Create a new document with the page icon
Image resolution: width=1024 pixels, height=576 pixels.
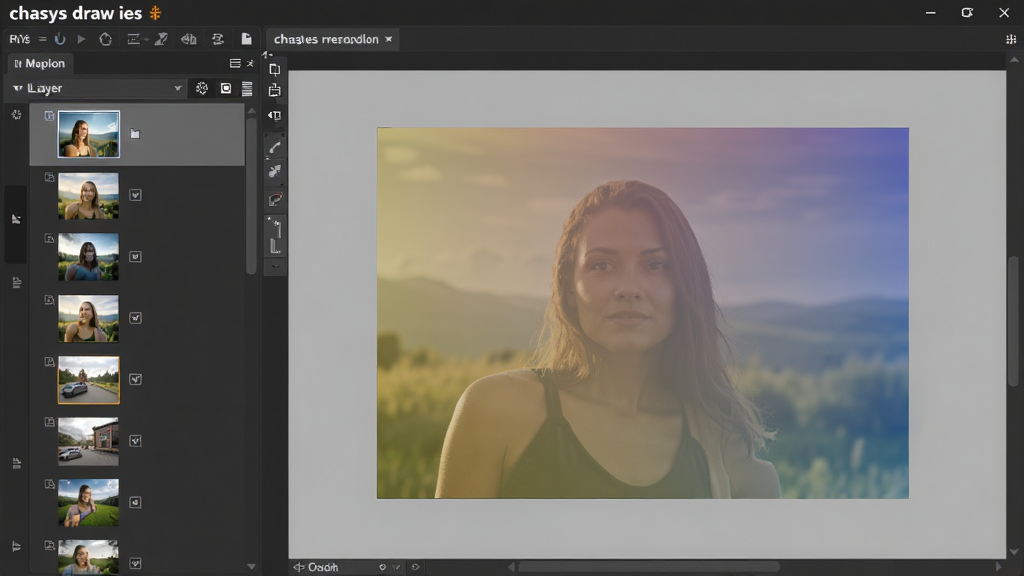(x=246, y=39)
